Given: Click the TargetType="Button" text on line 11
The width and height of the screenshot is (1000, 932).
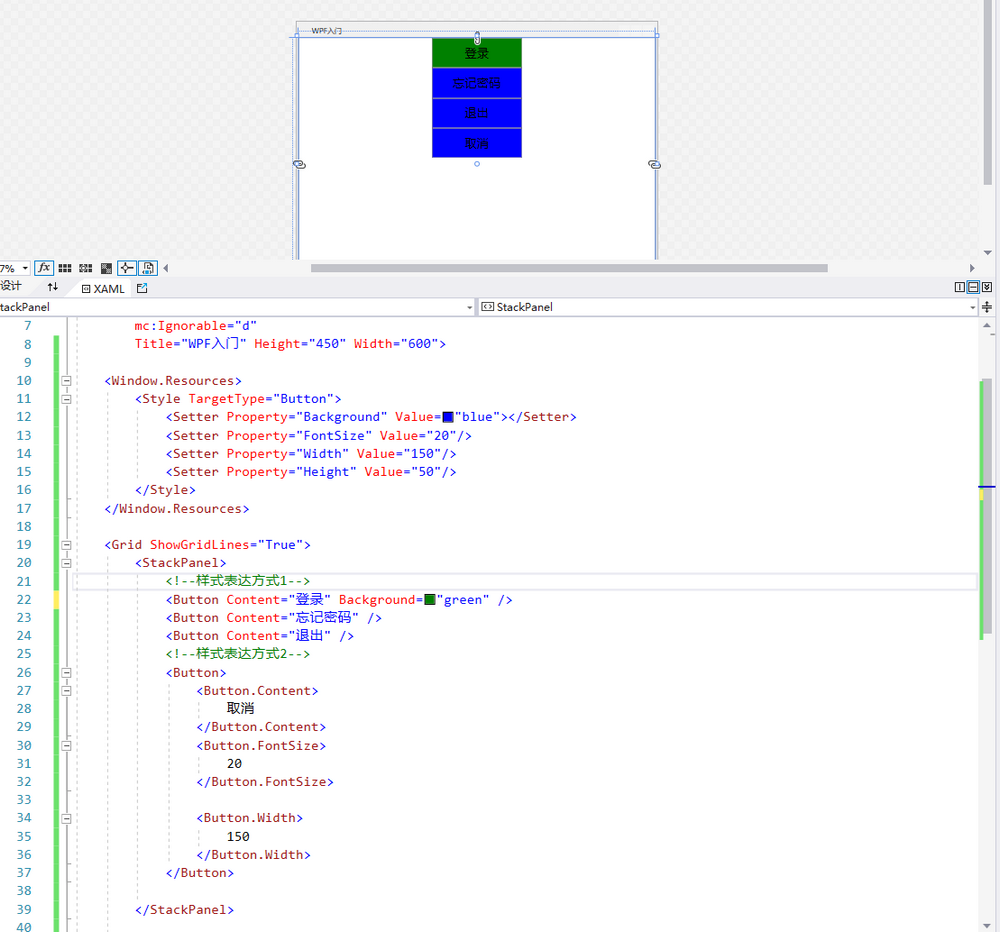Looking at the screenshot, I should [x=261, y=399].
